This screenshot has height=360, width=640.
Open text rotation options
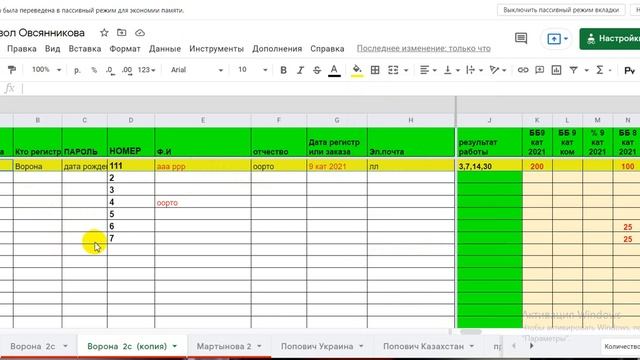[498, 70]
